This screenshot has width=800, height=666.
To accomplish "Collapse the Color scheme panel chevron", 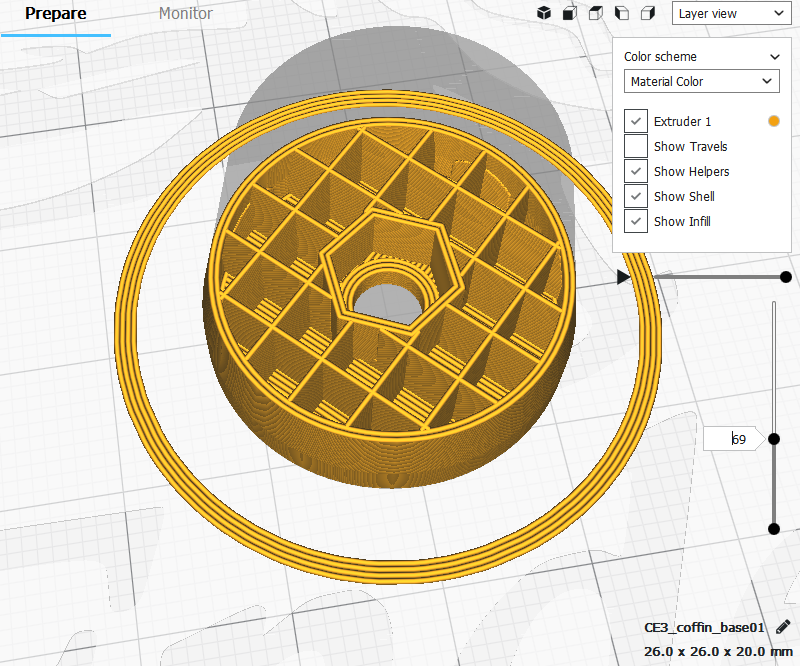I will tap(773, 57).
